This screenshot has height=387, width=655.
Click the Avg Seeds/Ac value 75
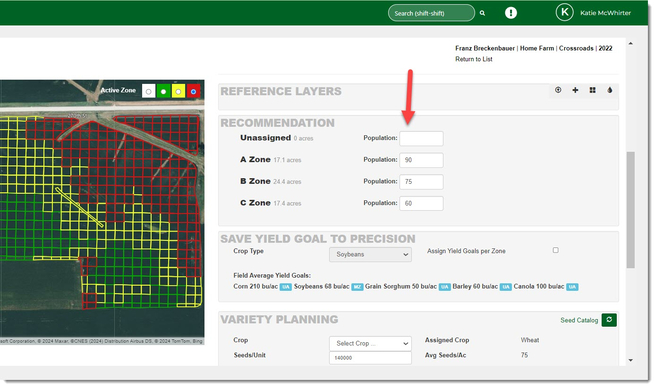pos(524,355)
